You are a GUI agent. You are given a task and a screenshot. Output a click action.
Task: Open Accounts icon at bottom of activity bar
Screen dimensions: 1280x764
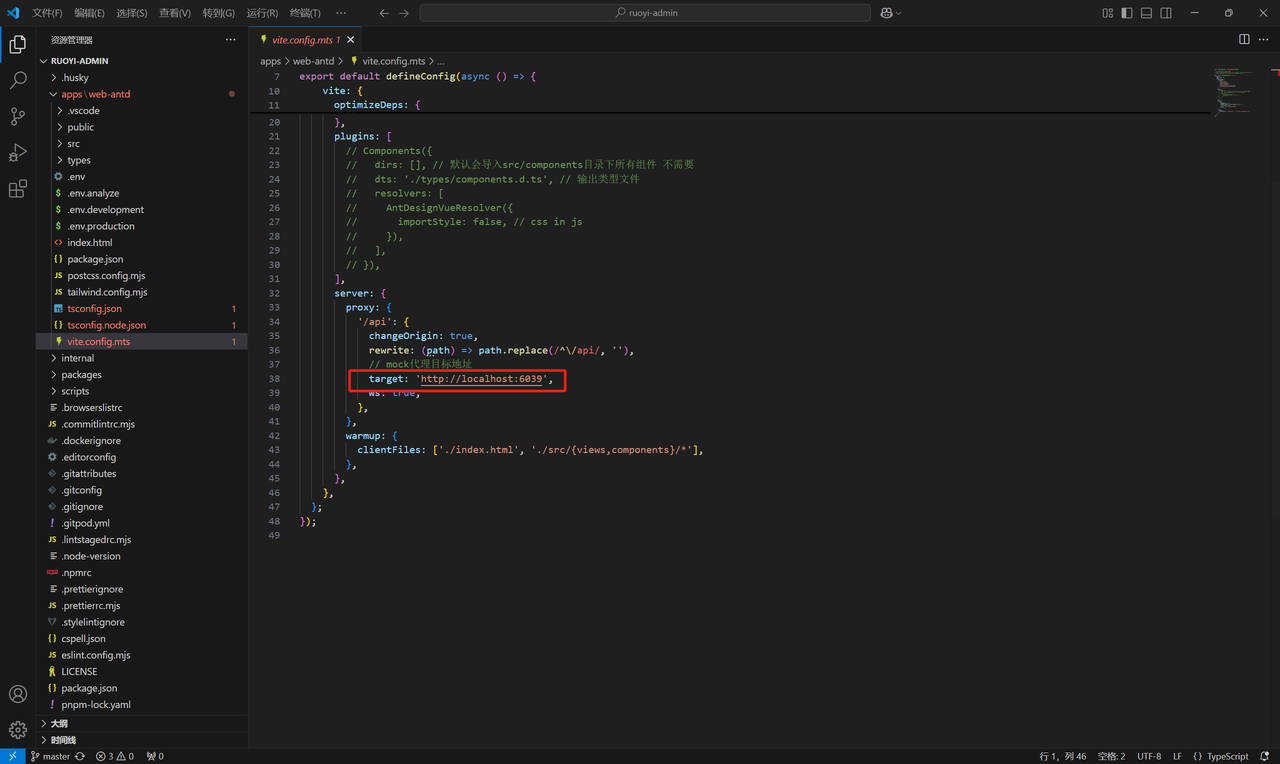click(18, 694)
